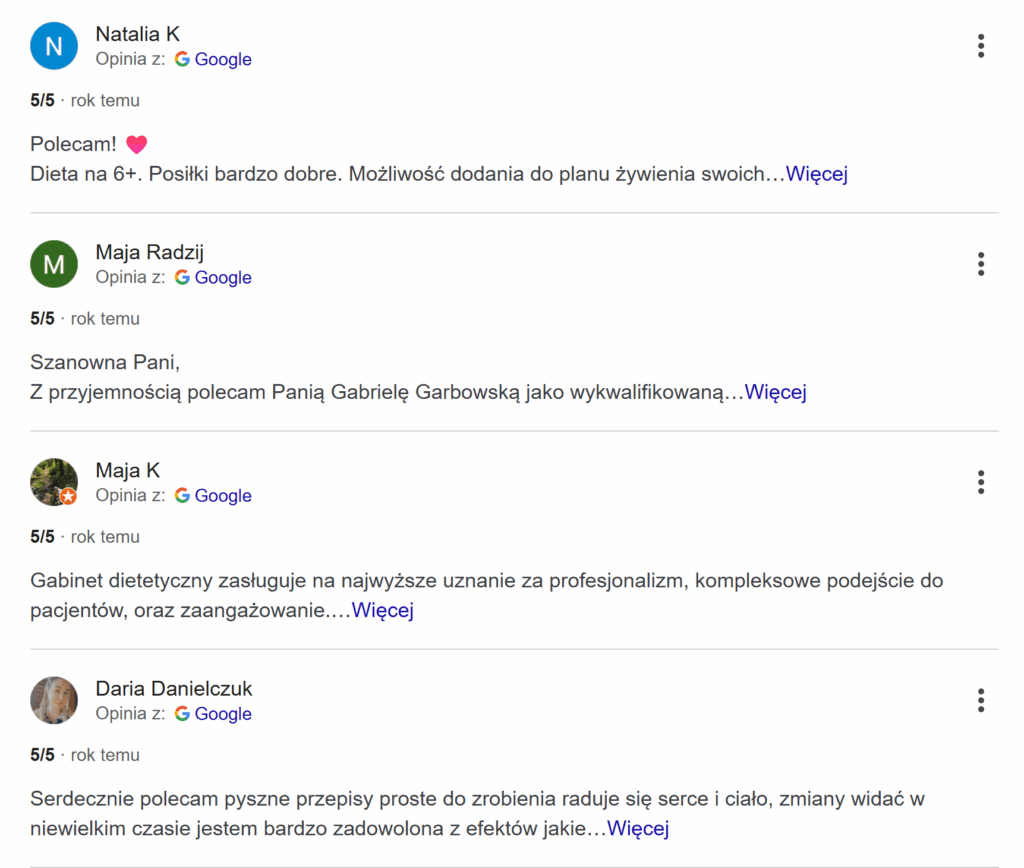Open three-dot menu for Natalia K review
The height and width of the screenshot is (868, 1024).
click(x=981, y=46)
